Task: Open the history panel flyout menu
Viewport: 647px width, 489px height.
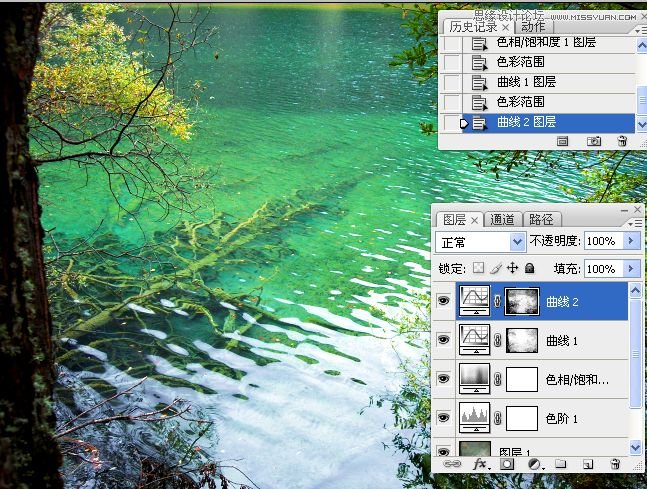Action: tap(641, 31)
